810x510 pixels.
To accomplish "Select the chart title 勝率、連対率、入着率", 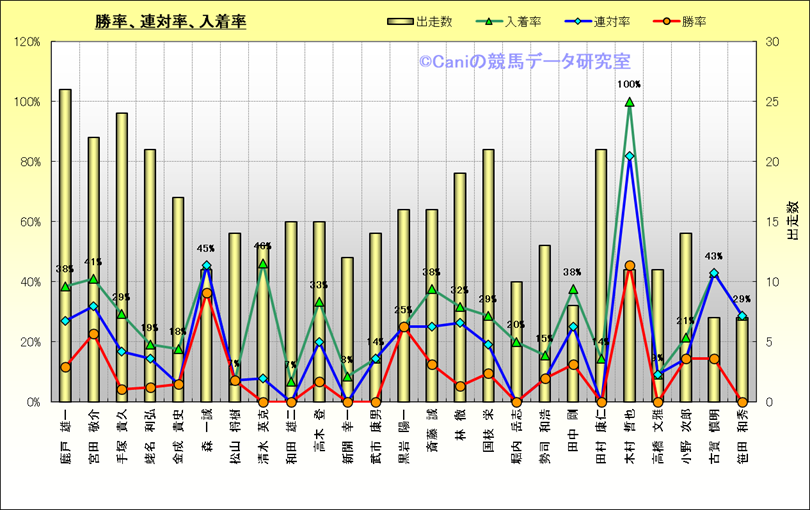I will click(x=171, y=21).
